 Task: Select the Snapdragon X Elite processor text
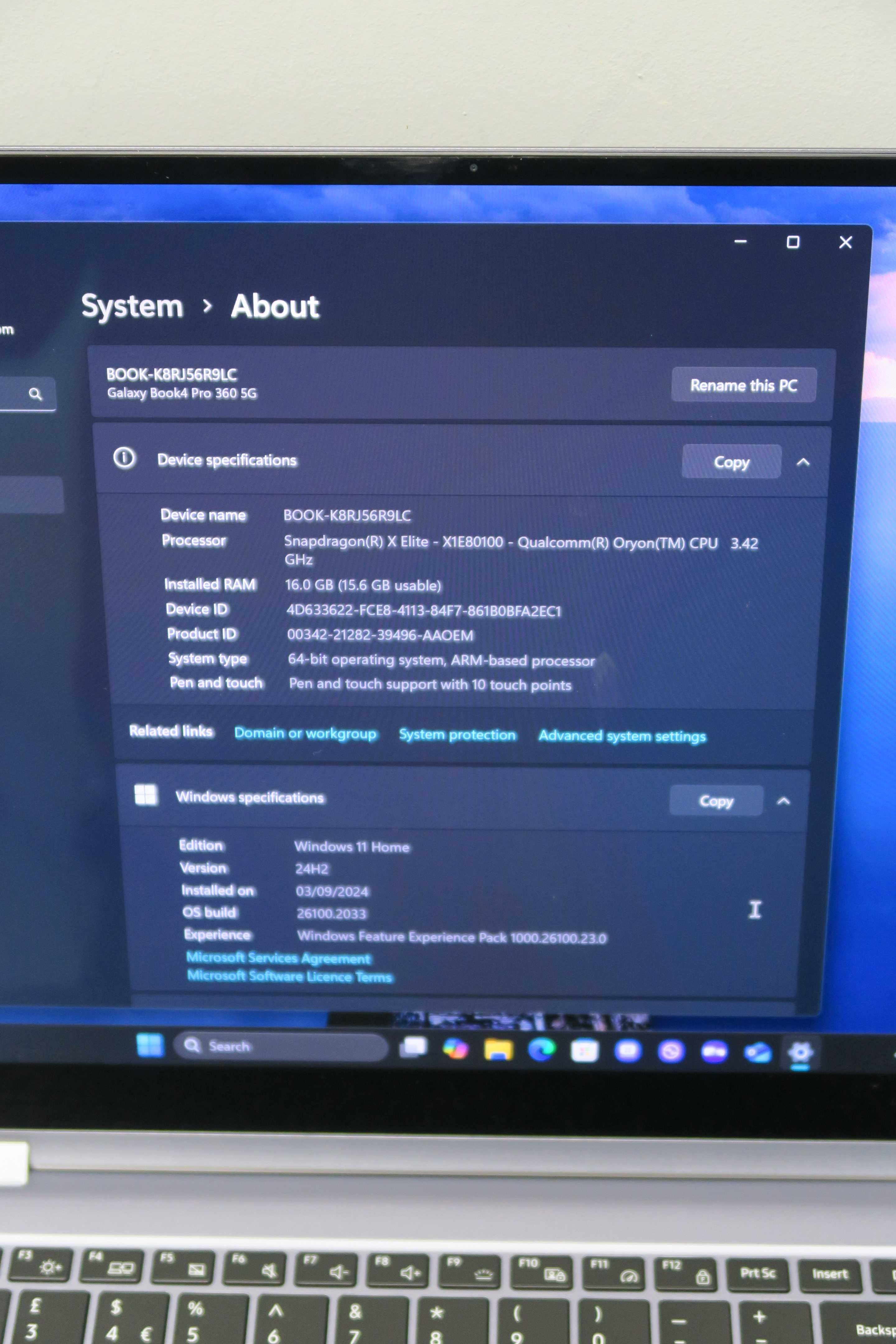pyautogui.click(x=520, y=550)
